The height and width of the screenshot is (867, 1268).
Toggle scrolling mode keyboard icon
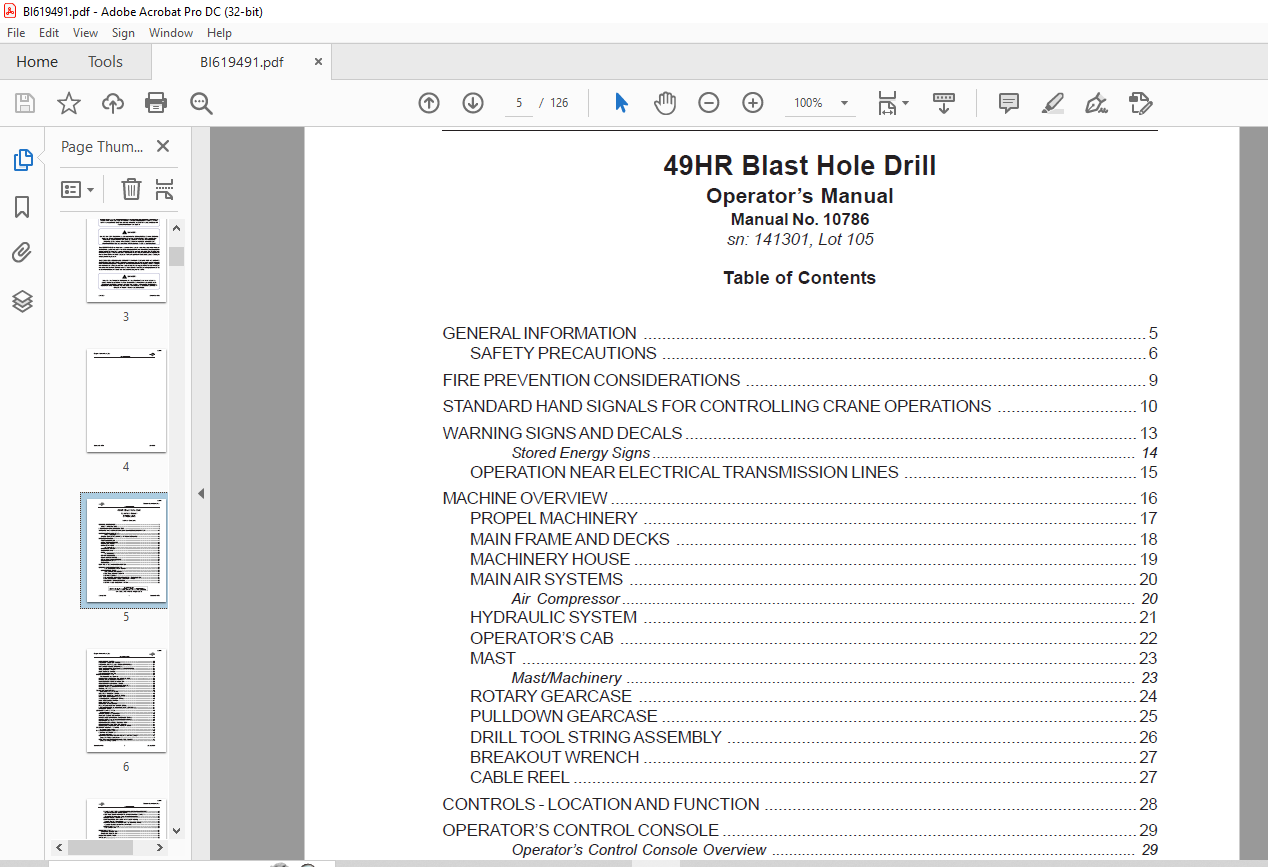tap(944, 103)
